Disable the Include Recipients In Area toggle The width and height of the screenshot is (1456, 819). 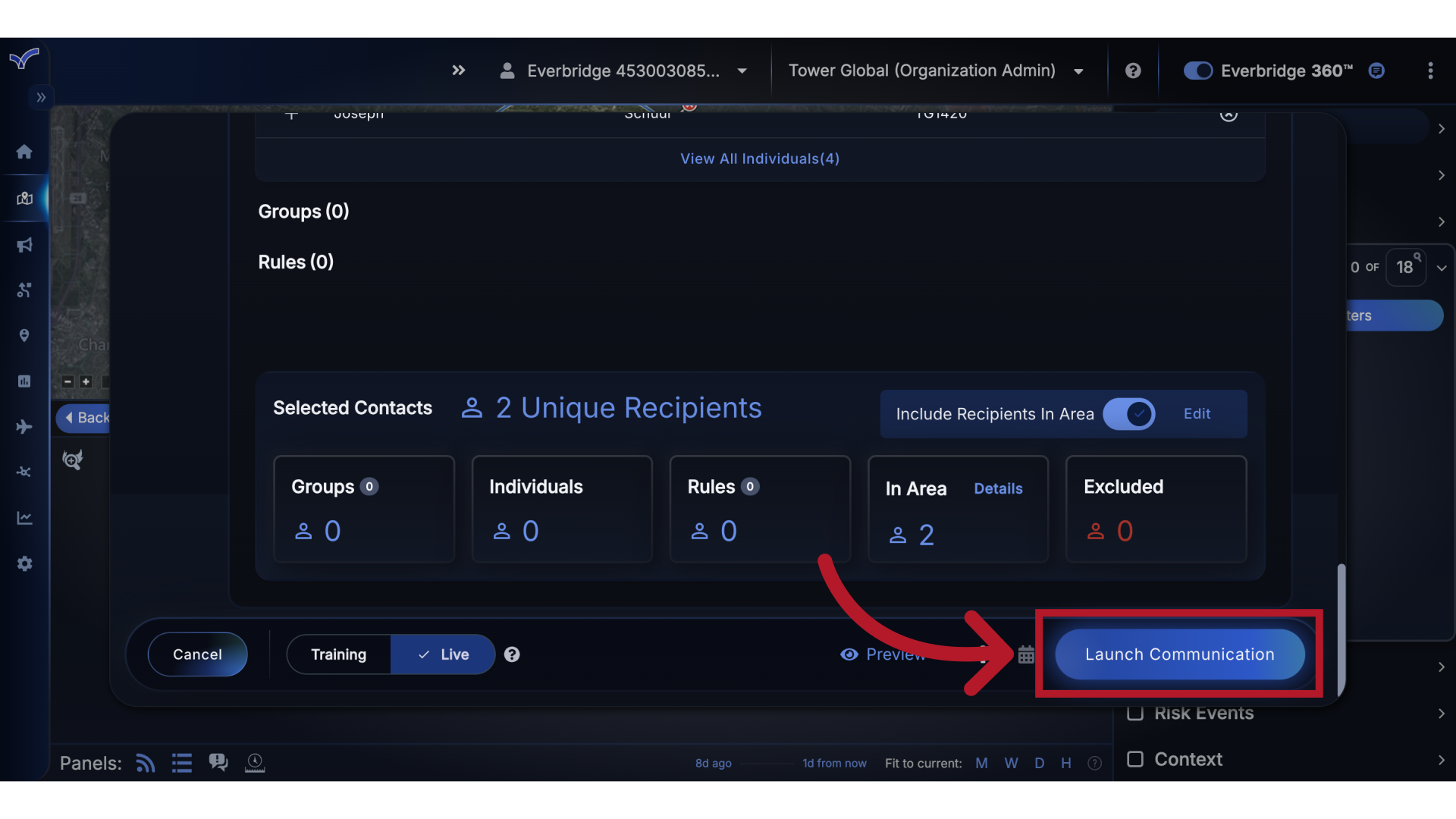[x=1129, y=414]
